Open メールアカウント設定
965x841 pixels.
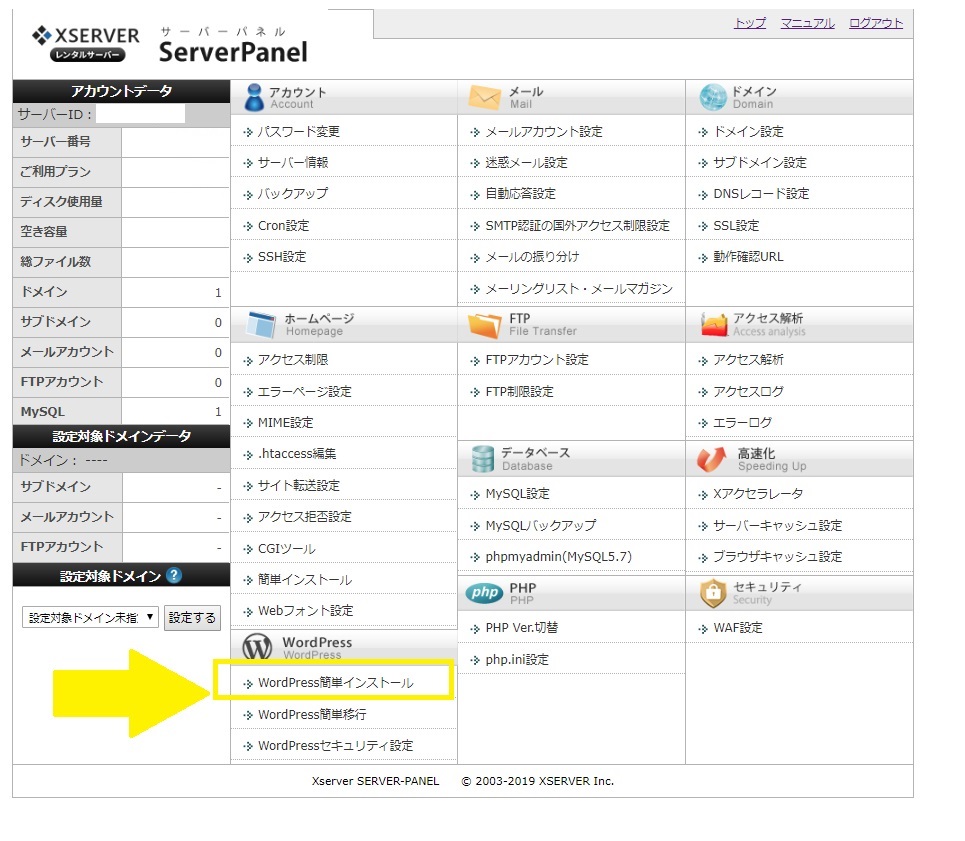544,132
